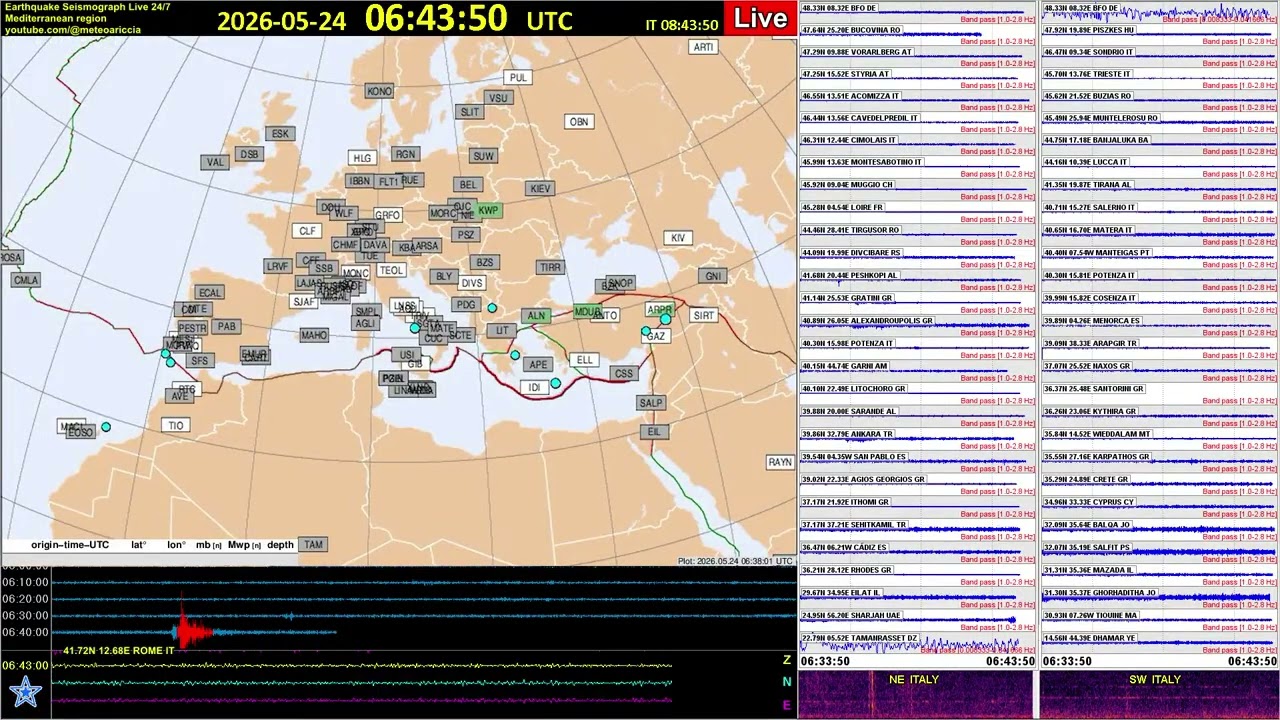Click the OBN station label
1280x720 pixels.
pyautogui.click(x=579, y=122)
